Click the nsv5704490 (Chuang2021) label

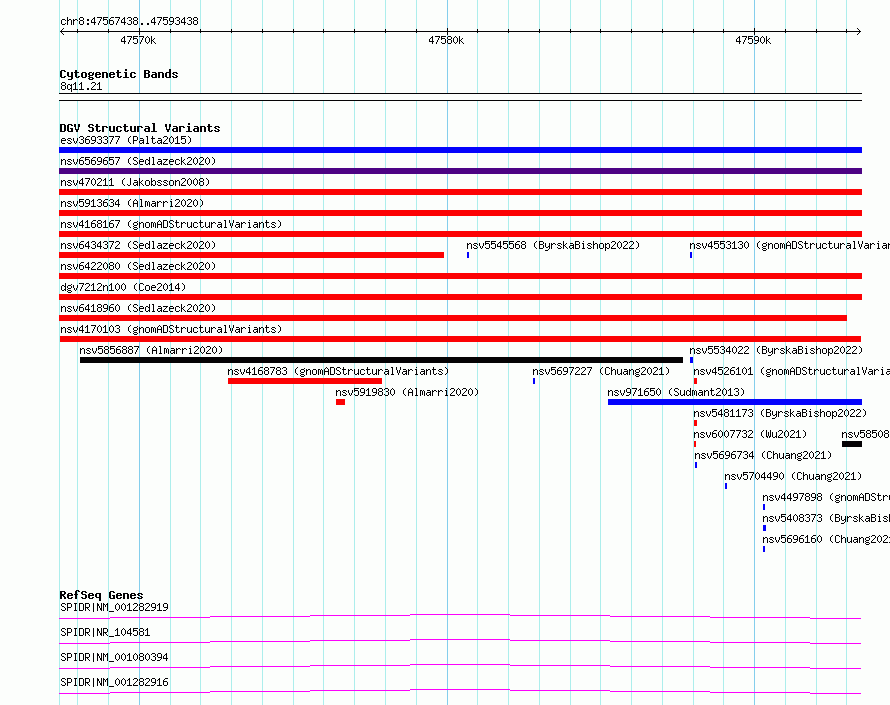[793, 476]
